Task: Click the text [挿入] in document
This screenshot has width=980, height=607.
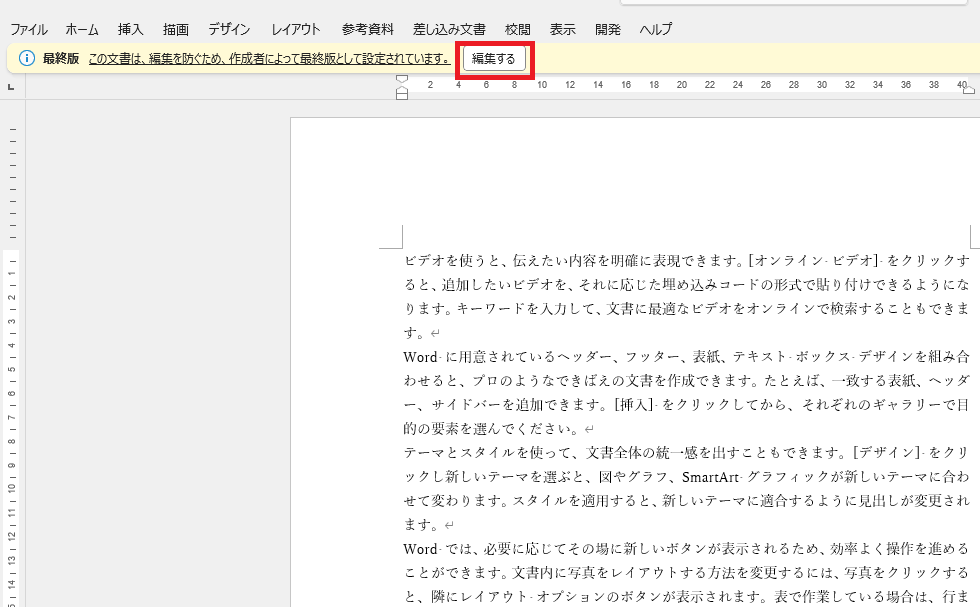Action: tap(634, 404)
